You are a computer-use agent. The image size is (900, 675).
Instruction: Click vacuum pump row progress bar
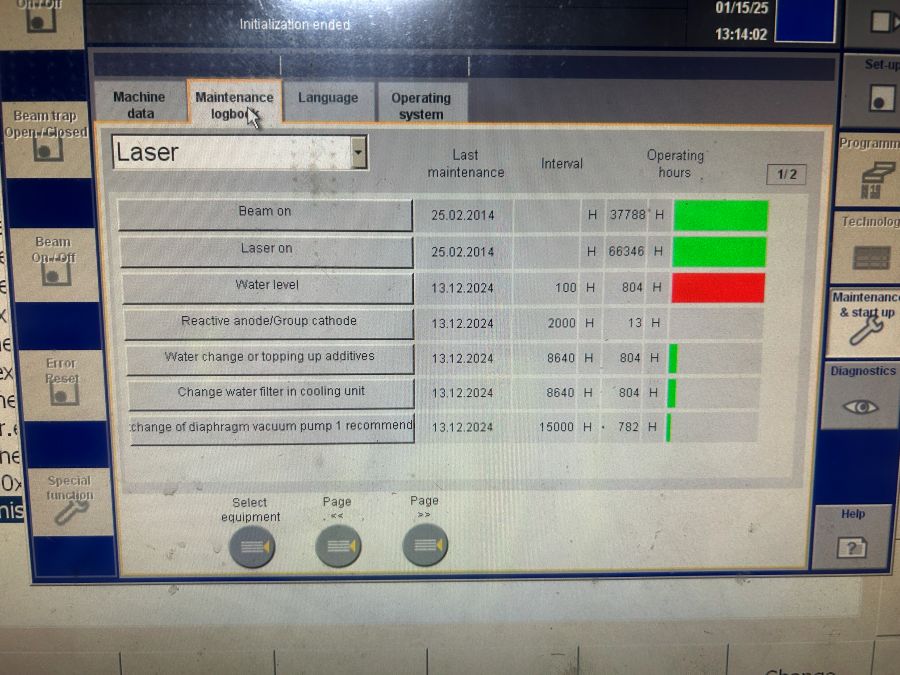click(712, 428)
